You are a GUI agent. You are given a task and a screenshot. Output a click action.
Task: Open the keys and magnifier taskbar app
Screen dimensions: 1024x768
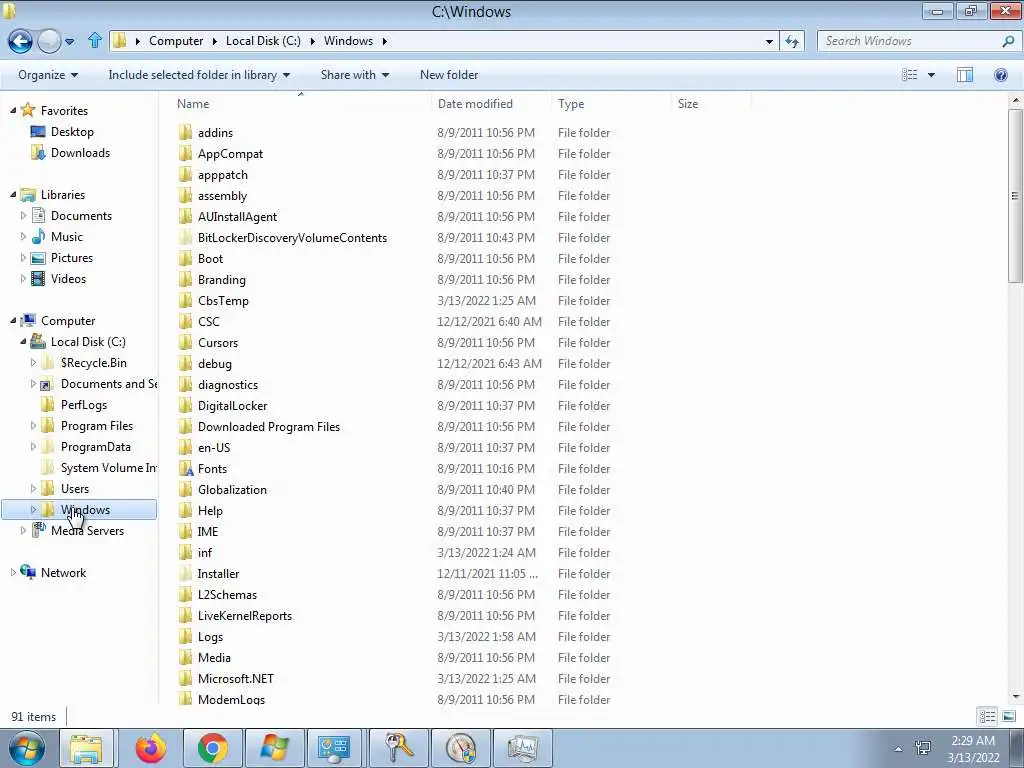(398, 748)
